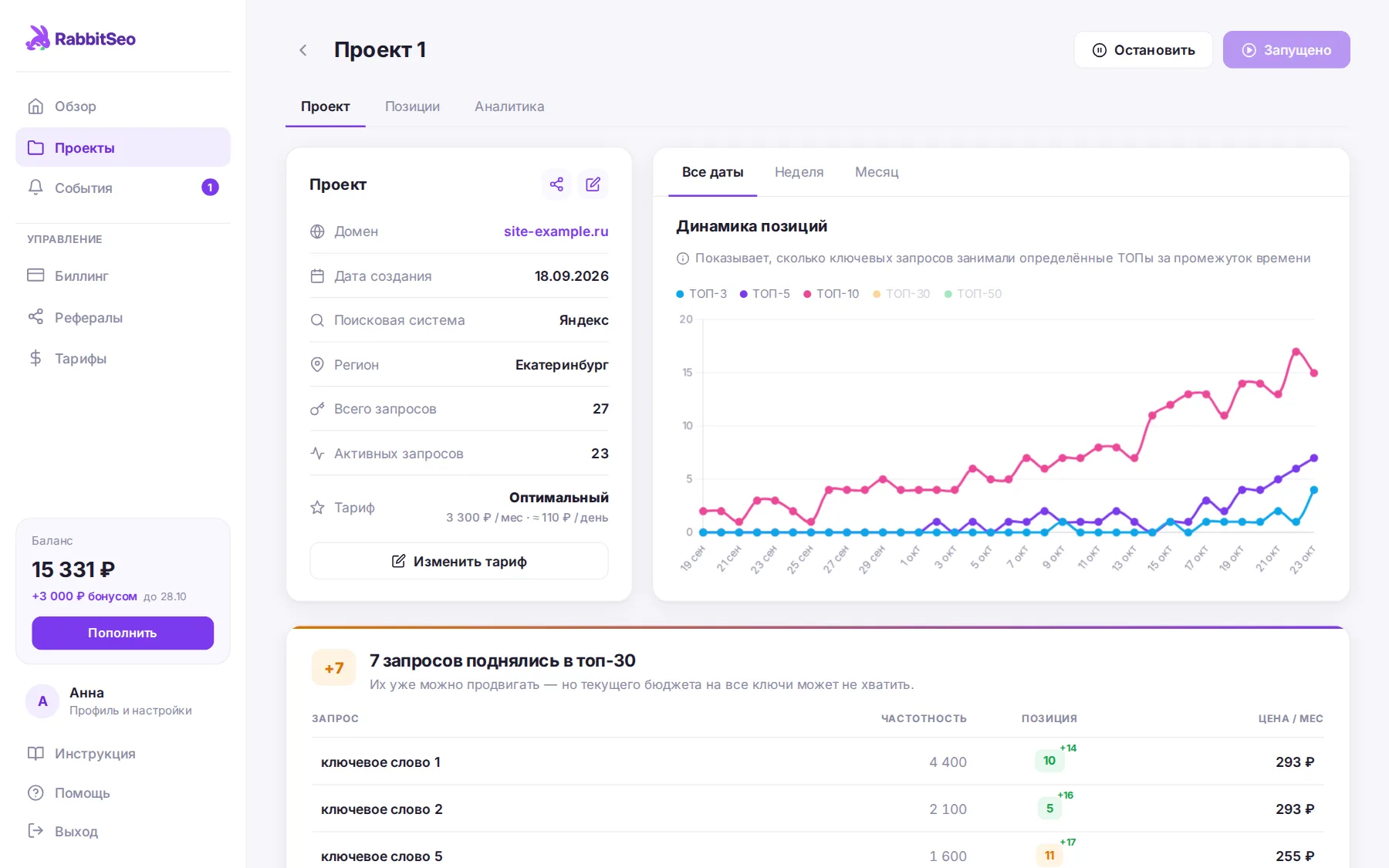Viewport: 1389px width, 868px height.
Task: Edit the project via pencil icon
Action: (x=593, y=184)
